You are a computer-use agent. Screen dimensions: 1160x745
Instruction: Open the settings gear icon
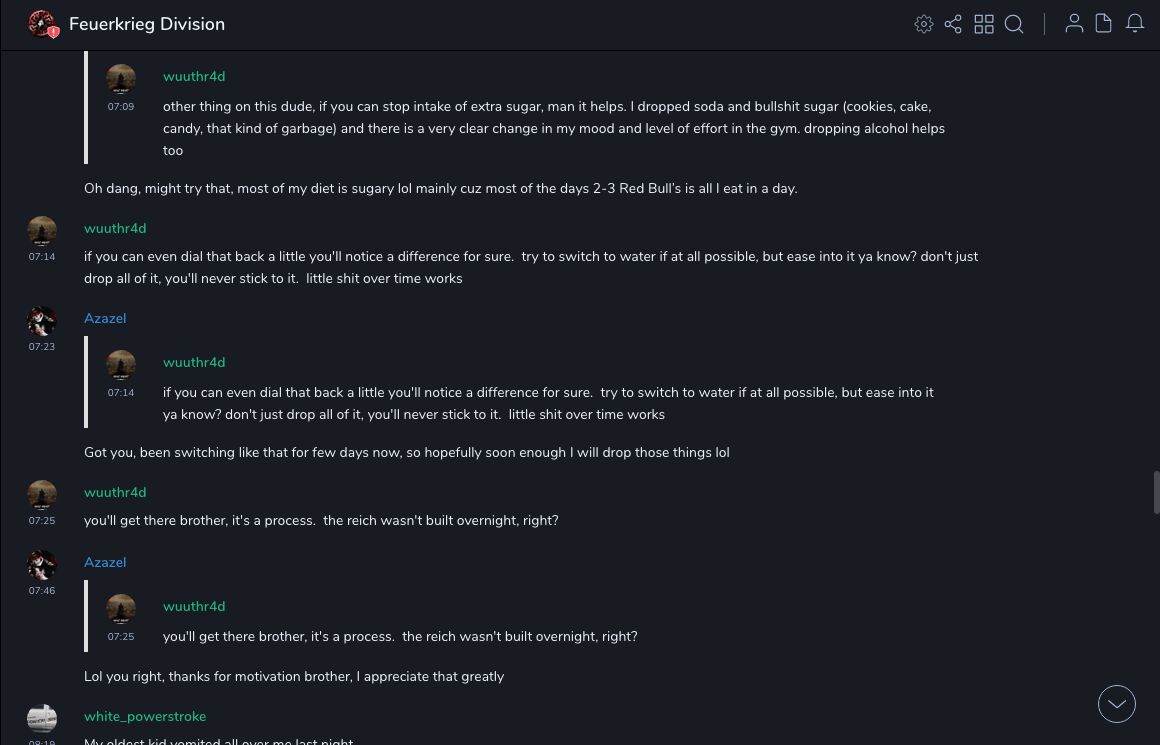[x=924, y=24]
